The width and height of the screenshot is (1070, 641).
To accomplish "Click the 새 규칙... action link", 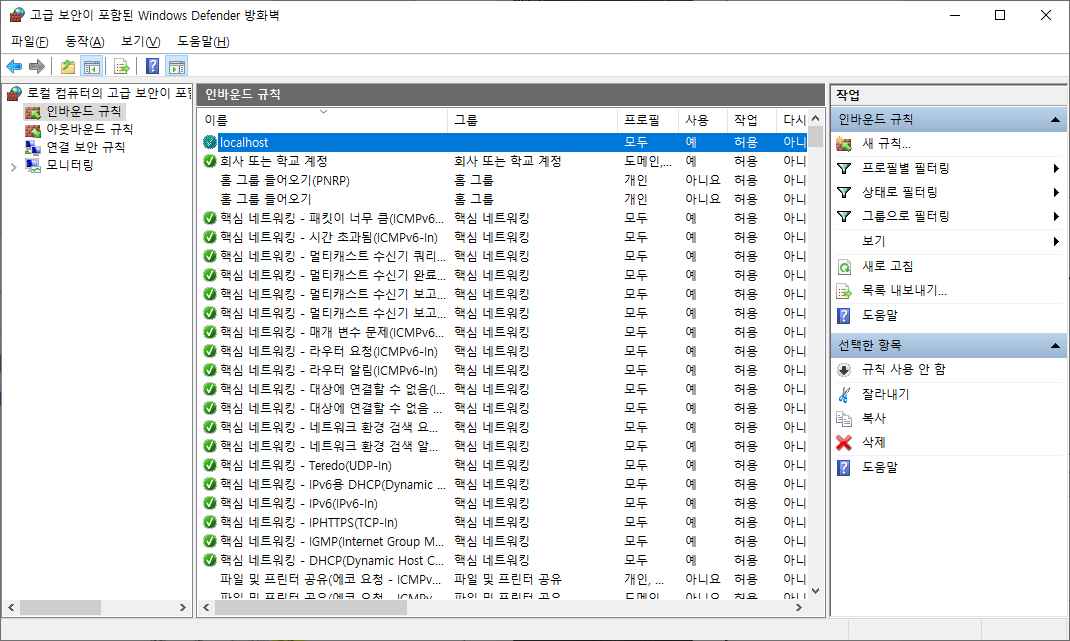I will pos(886,144).
